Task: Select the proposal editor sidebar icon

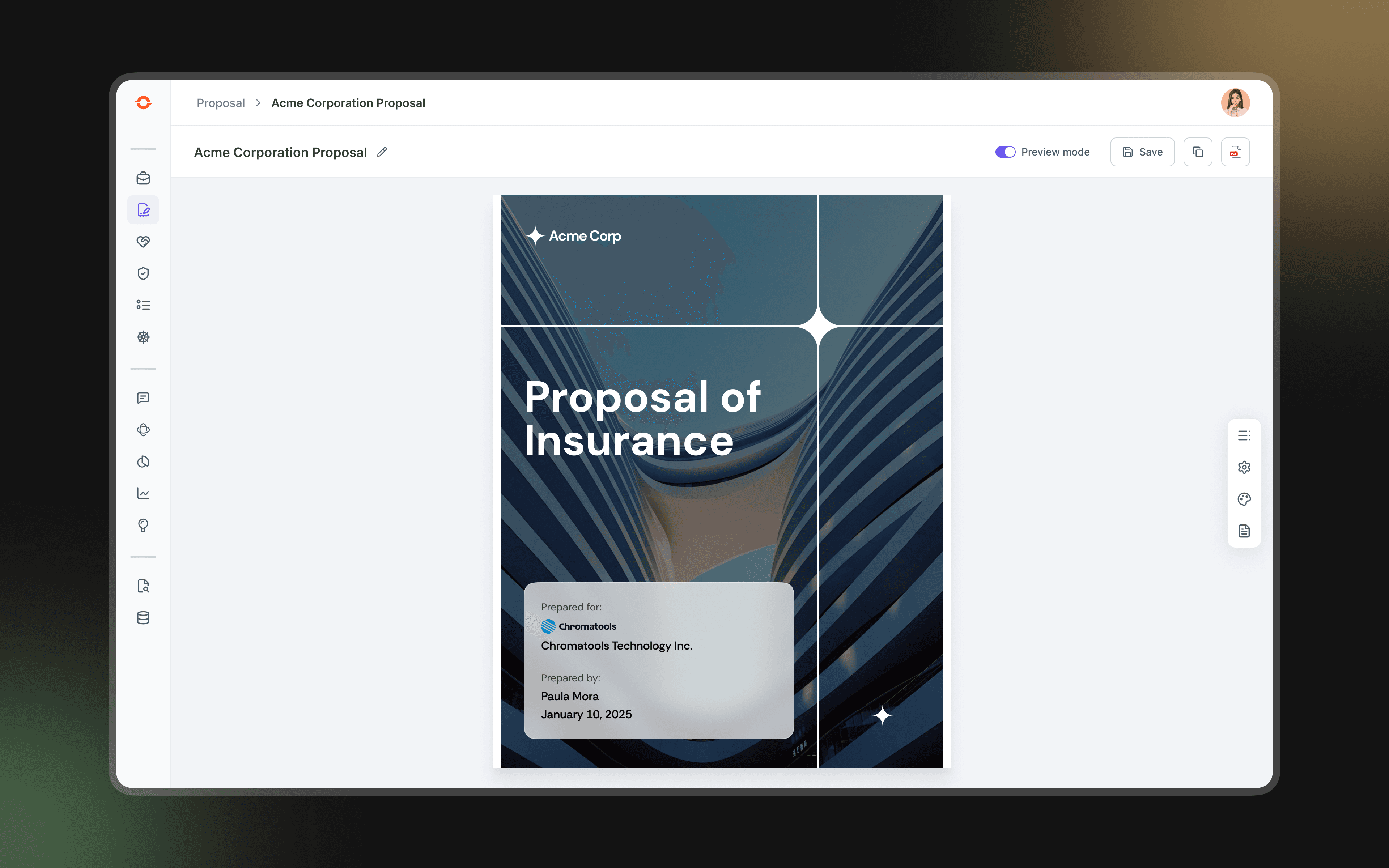Action: pyautogui.click(x=143, y=210)
